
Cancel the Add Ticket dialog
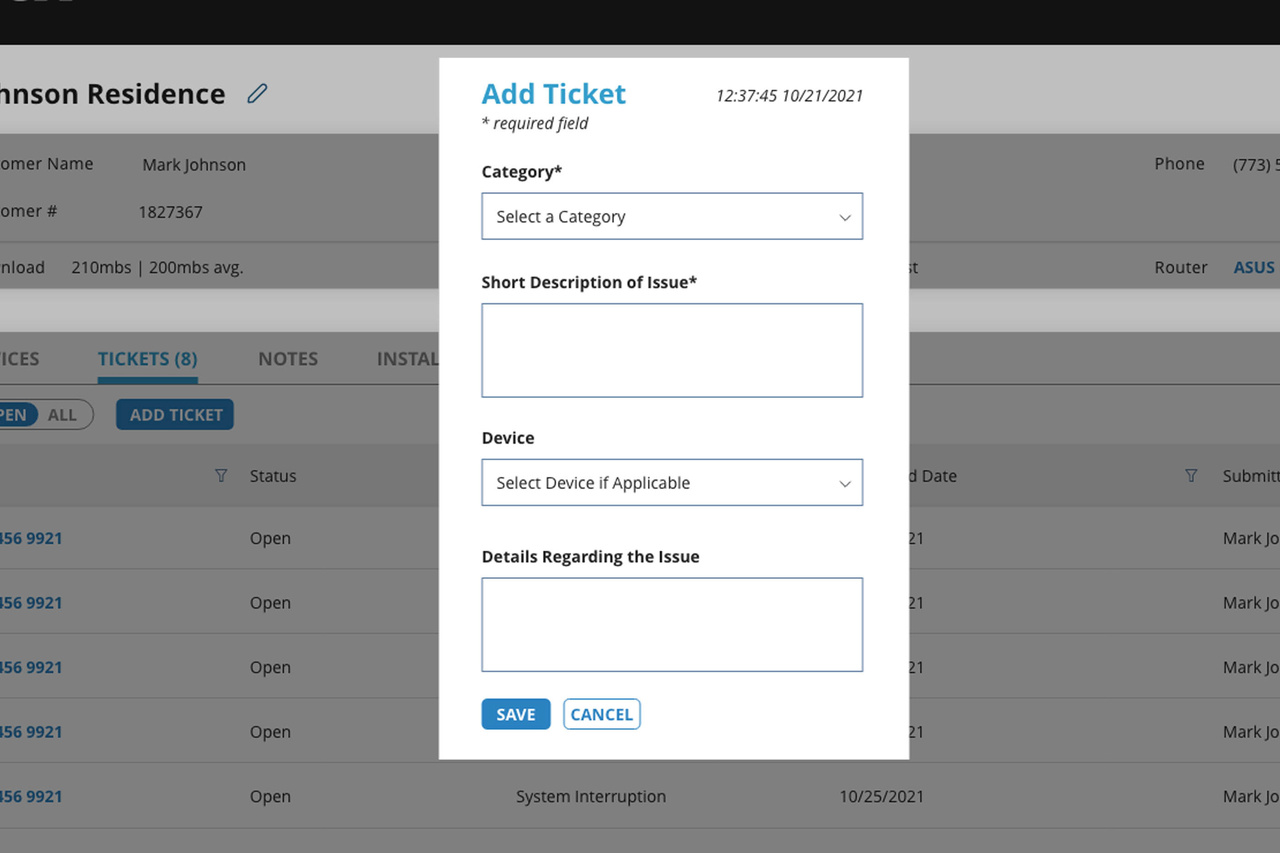click(601, 714)
